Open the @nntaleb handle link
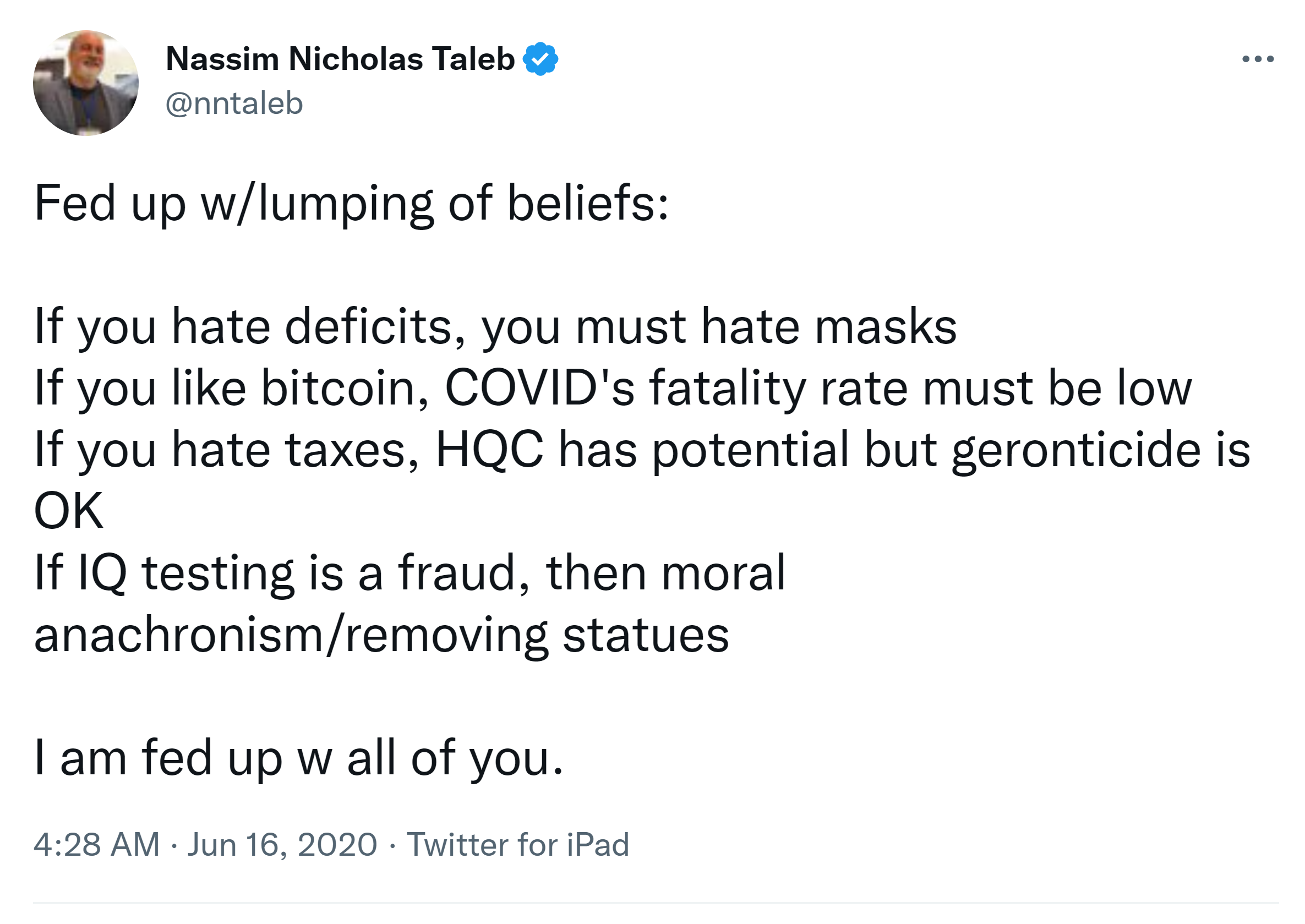This screenshot has height=924, width=1305. (234, 103)
